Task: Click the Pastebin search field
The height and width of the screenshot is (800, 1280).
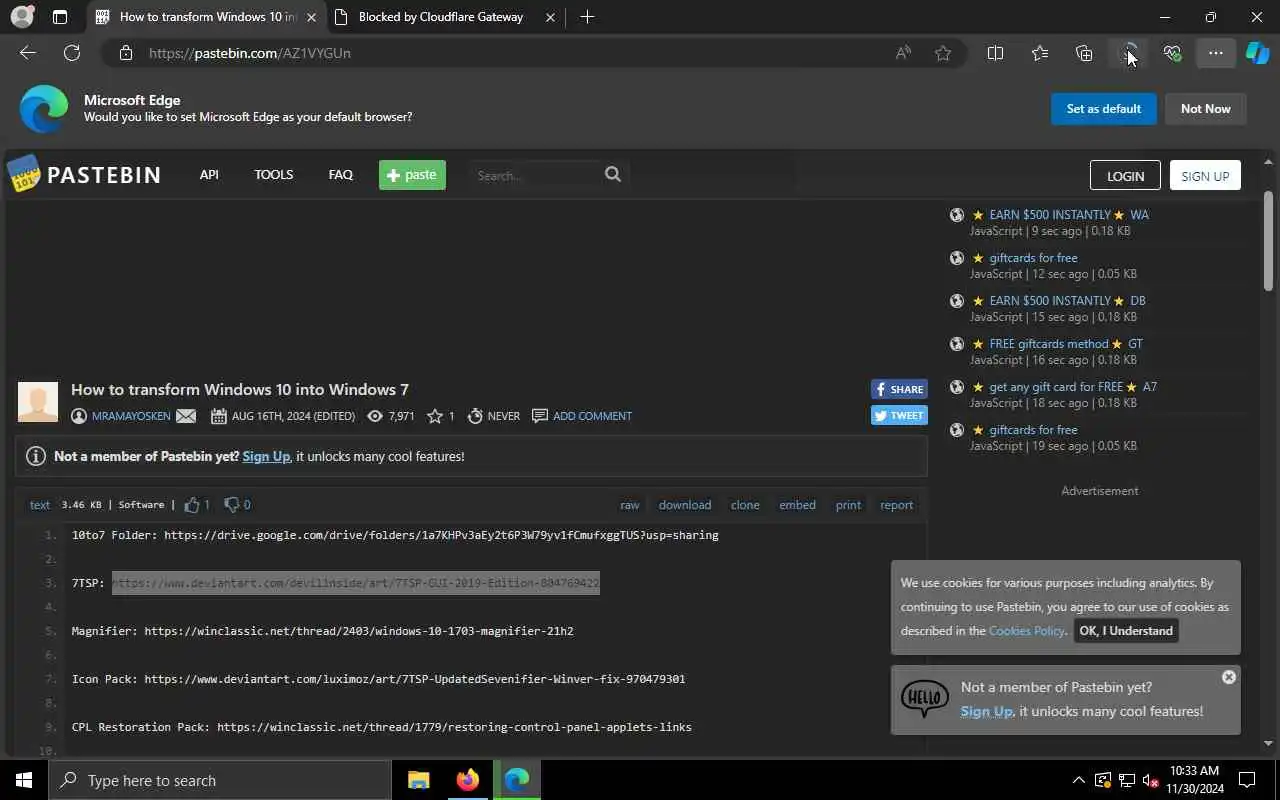Action: coord(535,175)
